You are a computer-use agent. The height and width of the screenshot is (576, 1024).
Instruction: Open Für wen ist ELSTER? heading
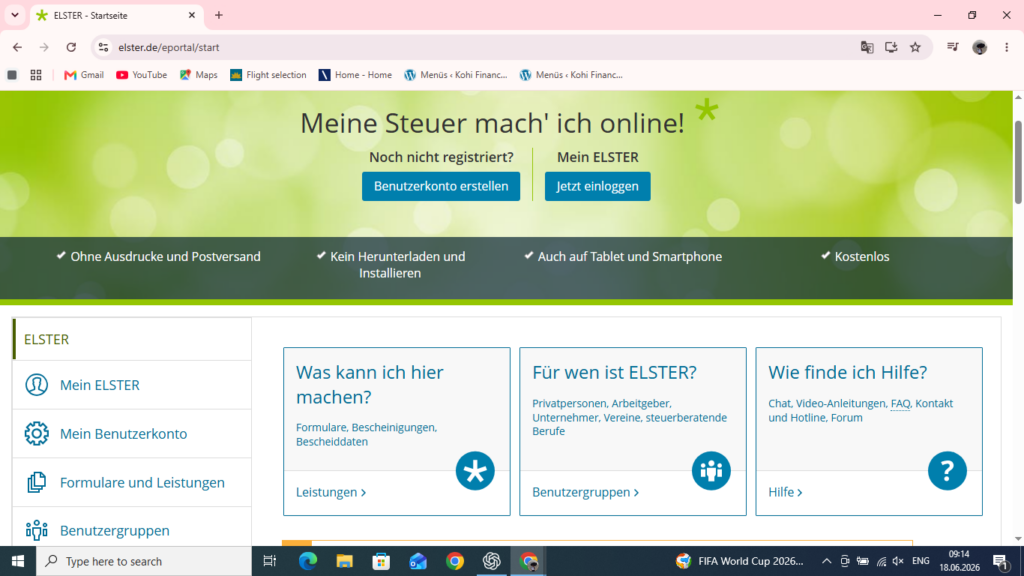[x=614, y=372]
